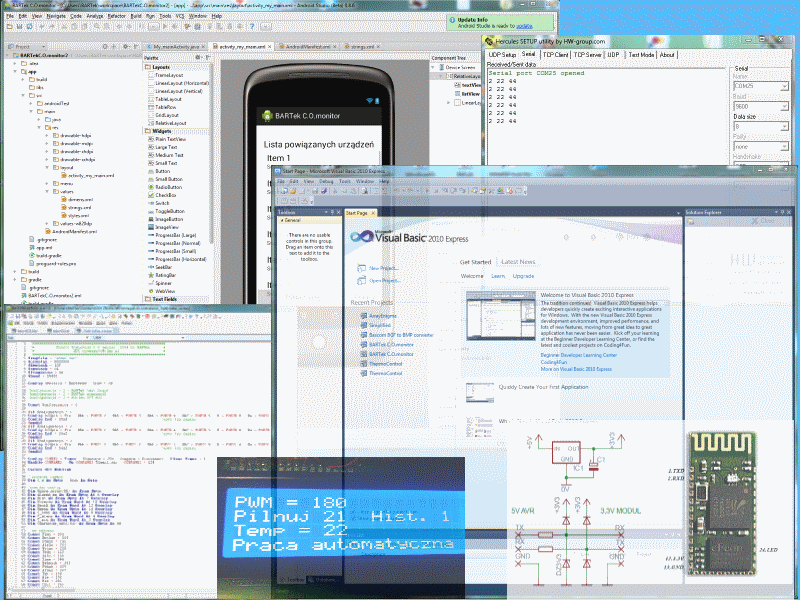
Task: Switch to the AndroidManifest.xml editor tab
Action: pyautogui.click(x=307, y=46)
